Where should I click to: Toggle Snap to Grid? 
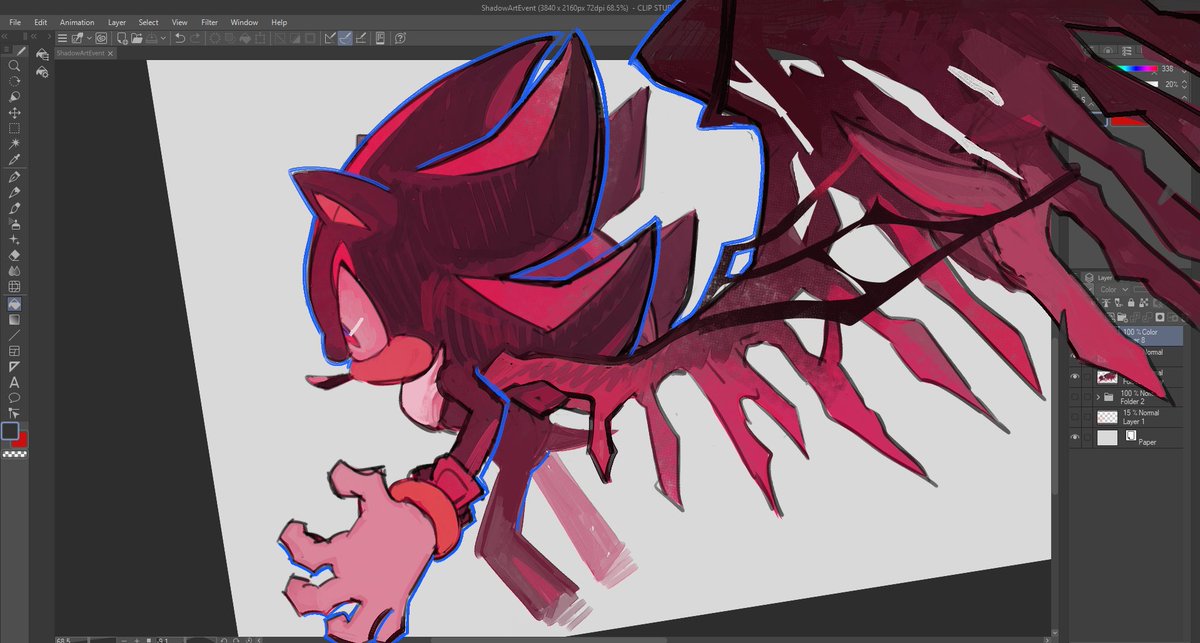[x=360, y=38]
